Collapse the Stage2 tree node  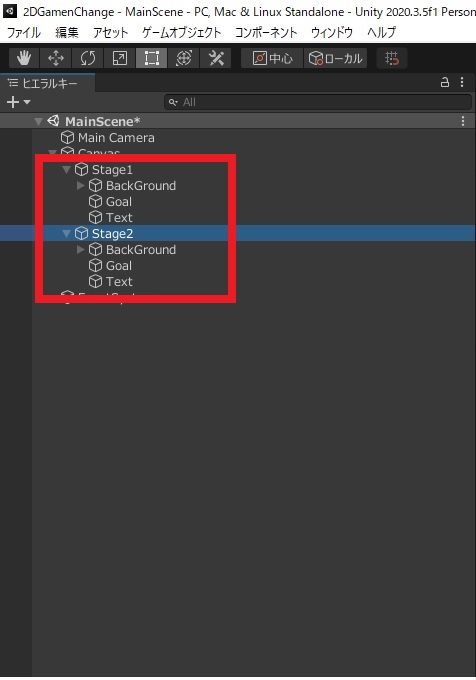[x=66, y=234]
